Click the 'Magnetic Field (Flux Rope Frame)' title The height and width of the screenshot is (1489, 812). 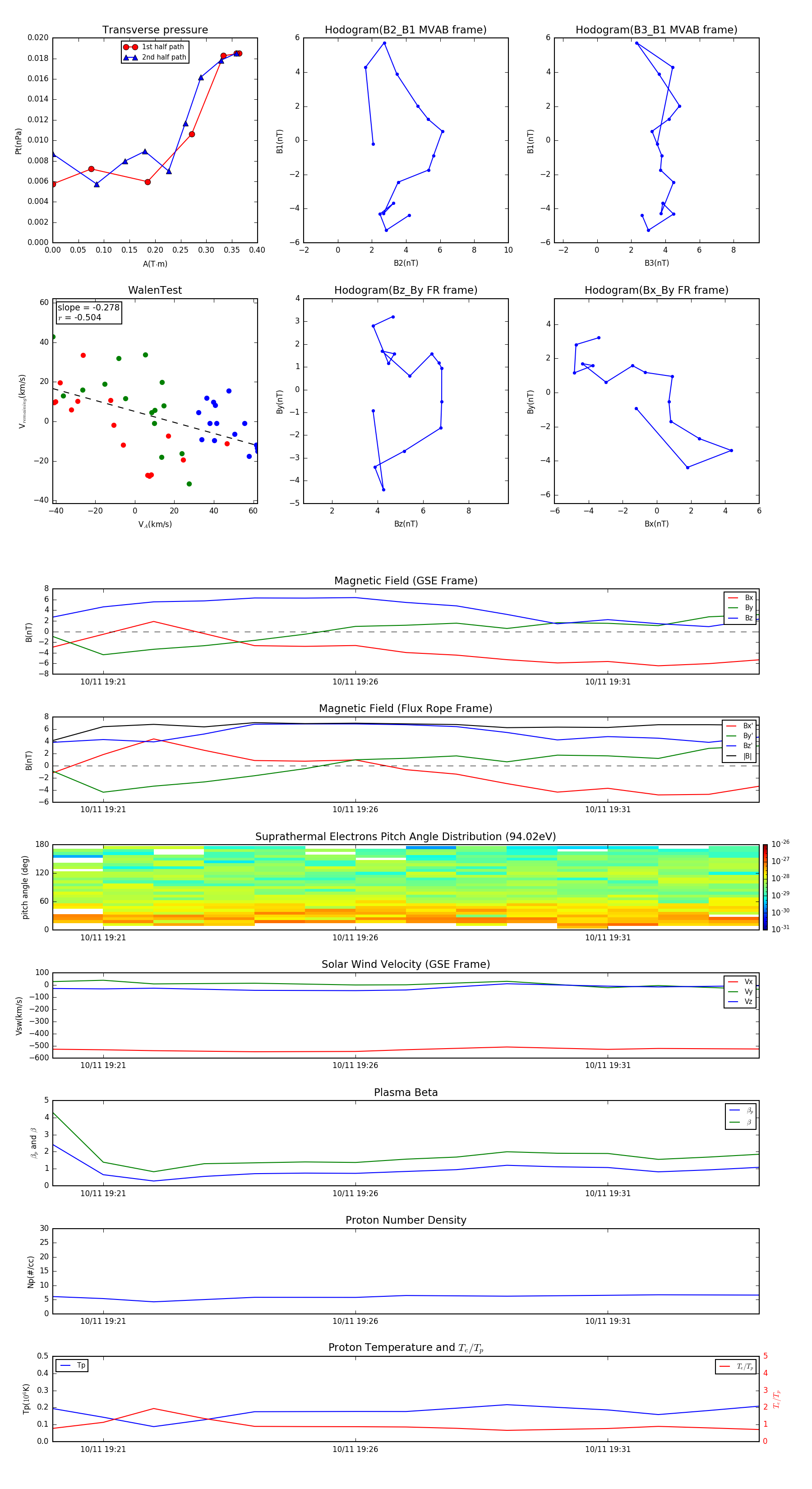406,709
